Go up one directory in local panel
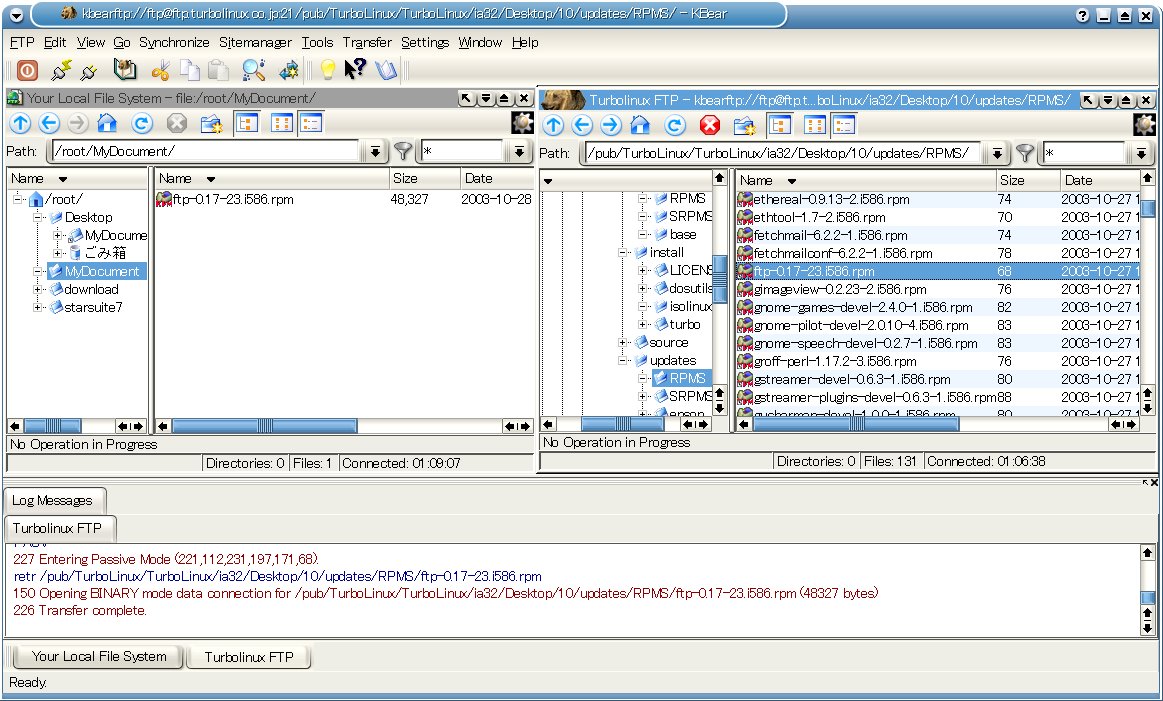This screenshot has width=1163, height=701. click(x=20, y=123)
